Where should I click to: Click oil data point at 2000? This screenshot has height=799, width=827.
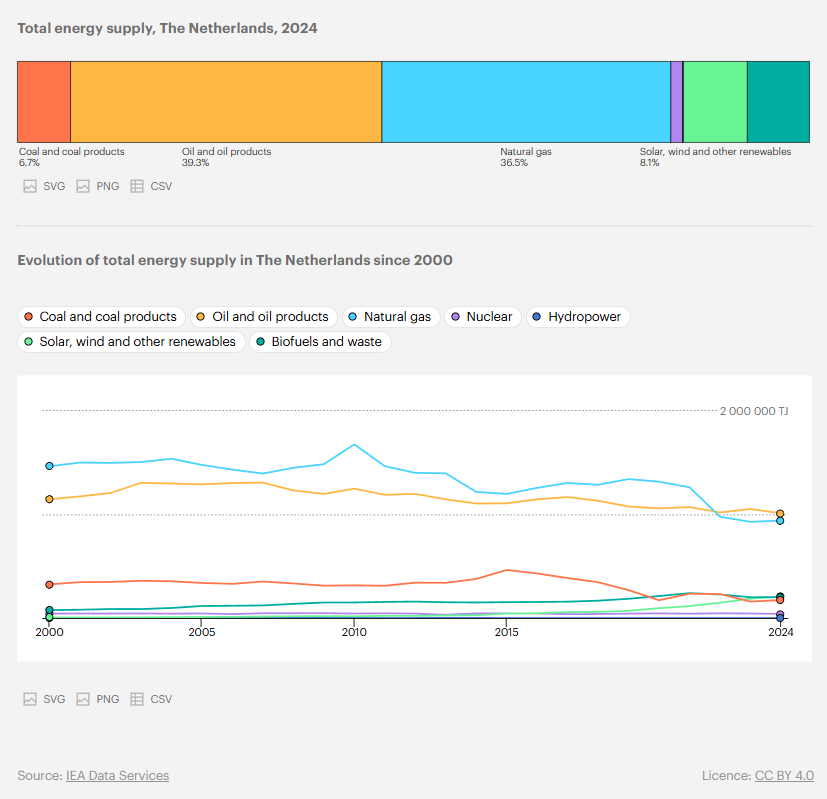[49, 499]
